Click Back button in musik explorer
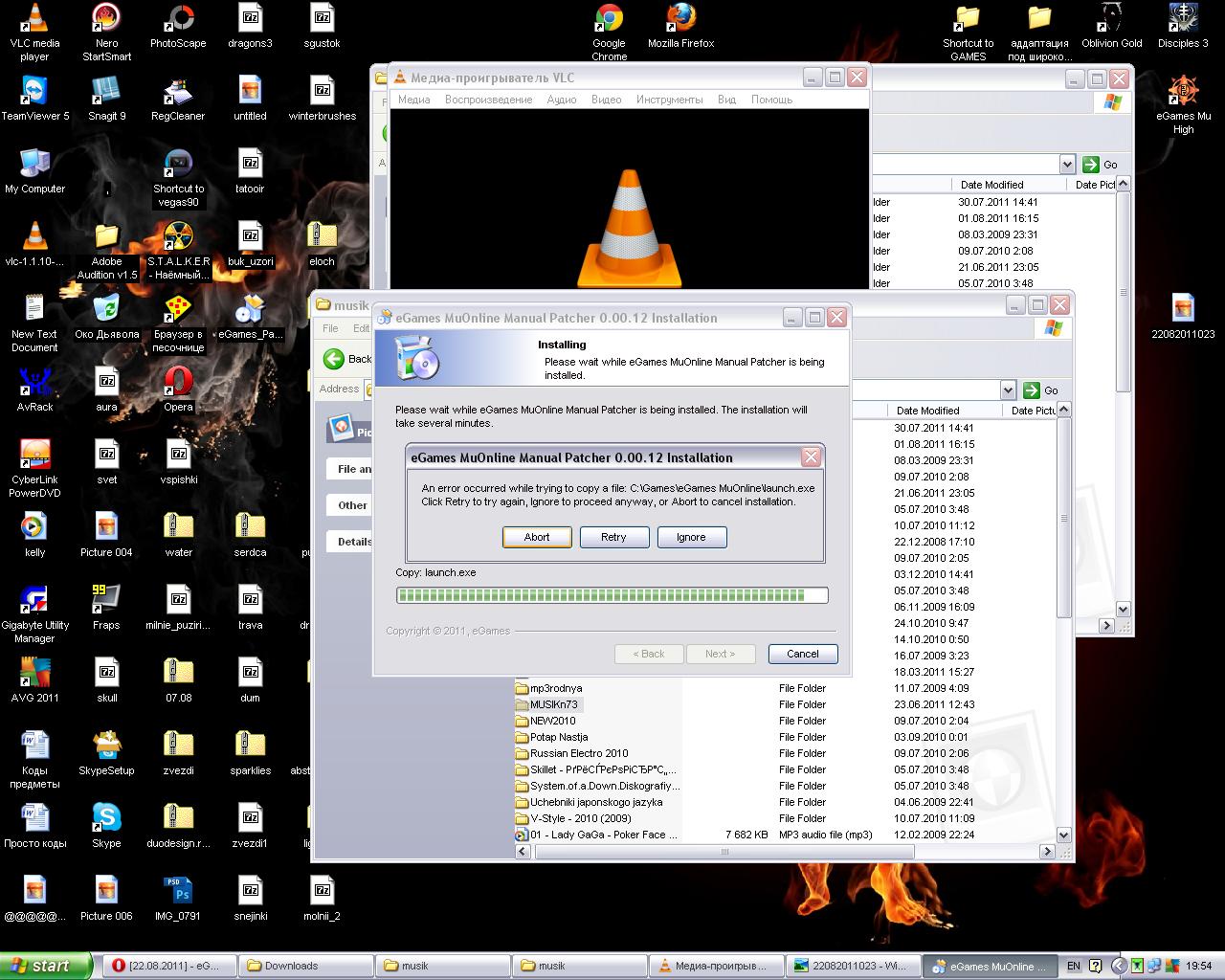The image size is (1225, 980). (x=347, y=359)
